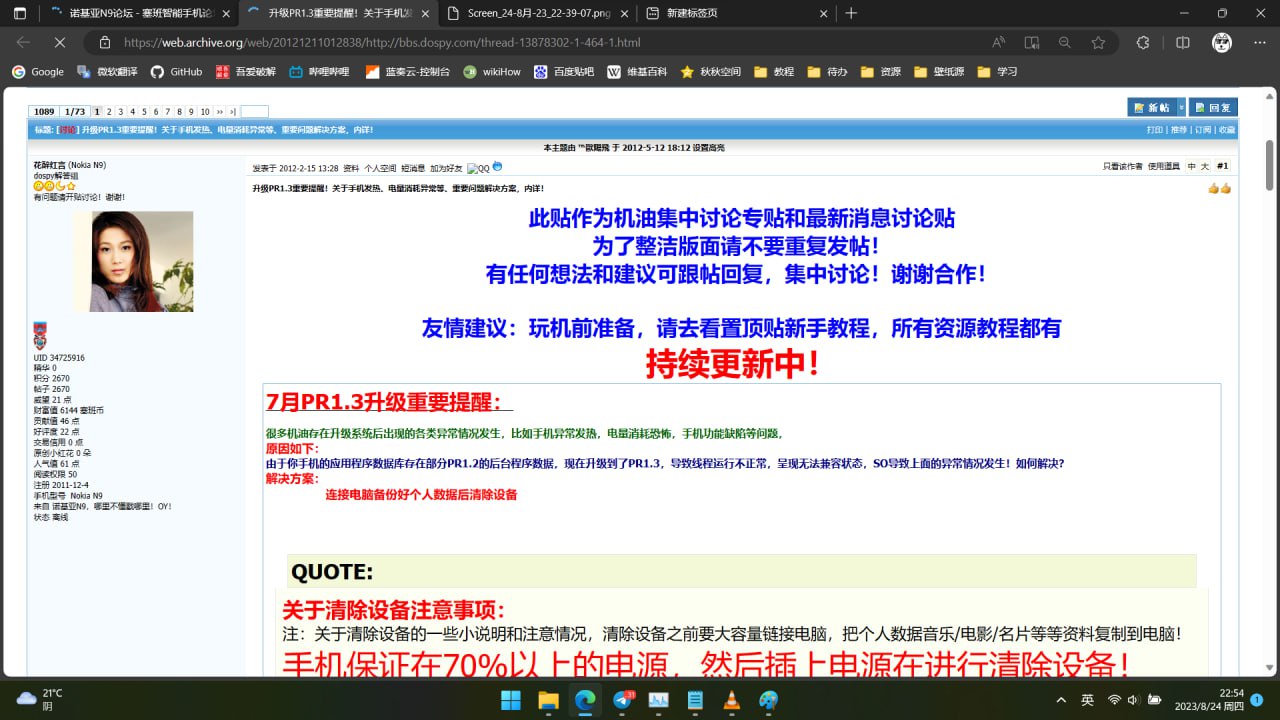Go to thread page 2
The width and height of the screenshot is (1280, 720).
pyautogui.click(x=110, y=112)
